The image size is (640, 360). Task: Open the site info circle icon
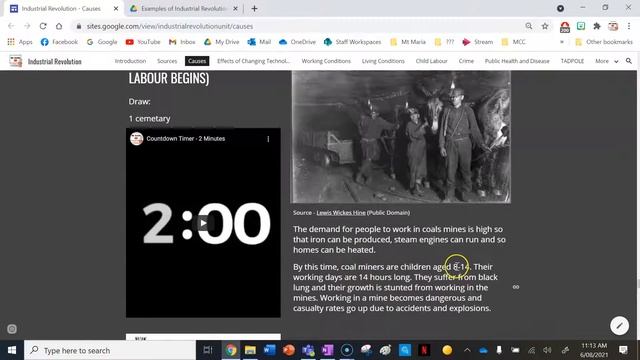pyautogui.click(x=12, y=329)
